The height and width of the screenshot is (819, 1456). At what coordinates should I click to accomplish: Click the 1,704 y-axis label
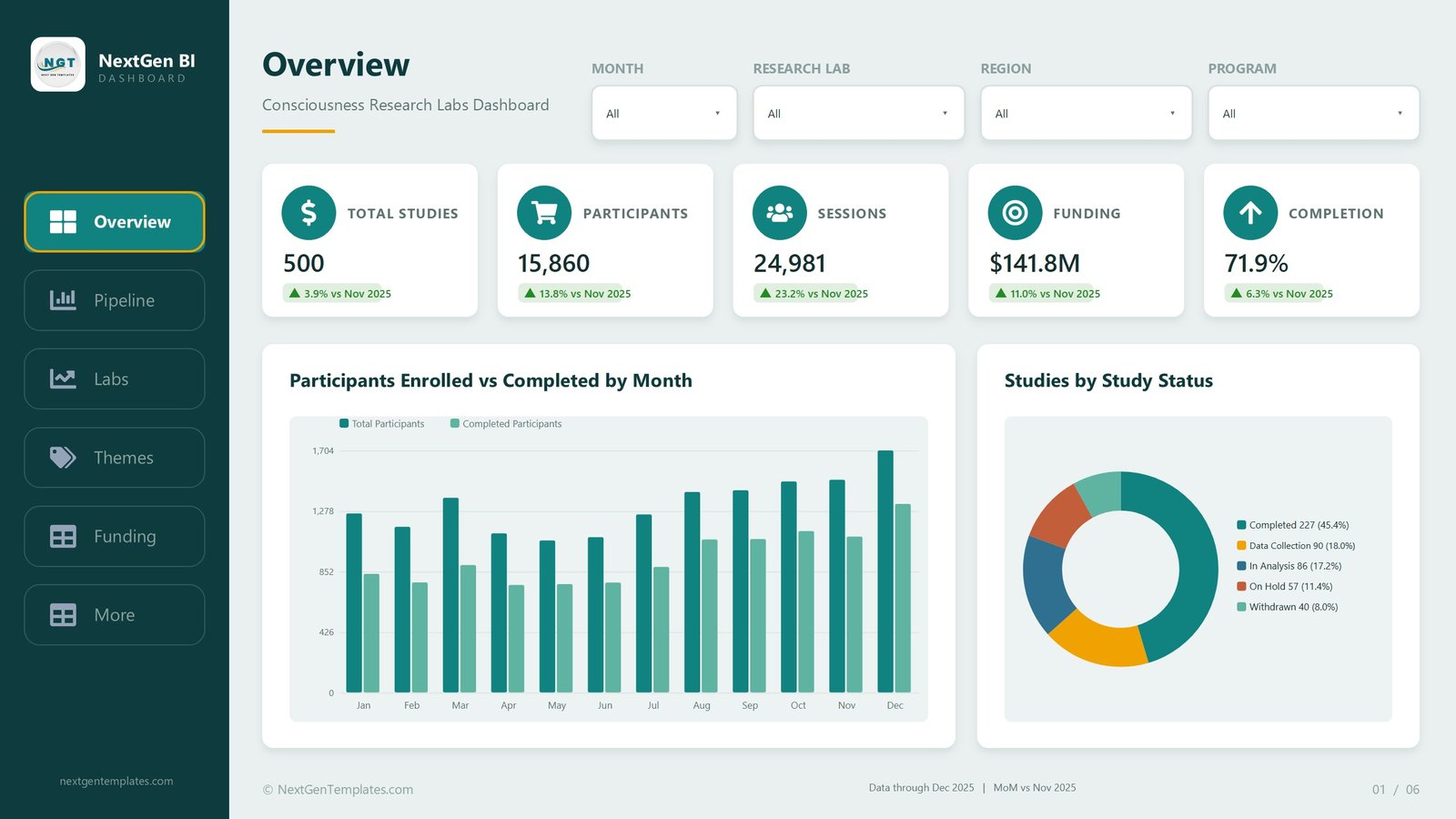click(x=323, y=450)
